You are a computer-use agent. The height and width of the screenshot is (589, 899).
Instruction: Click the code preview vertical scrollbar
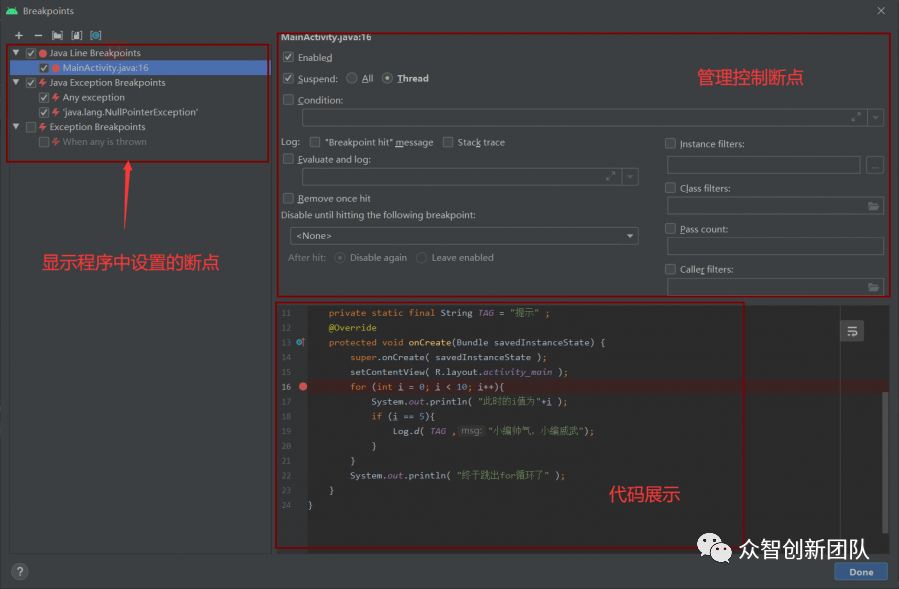pos(885,462)
